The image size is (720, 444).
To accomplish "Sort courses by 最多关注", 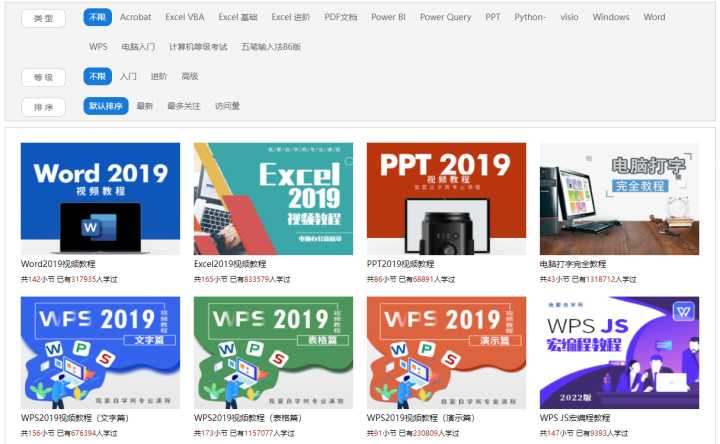I will [184, 106].
